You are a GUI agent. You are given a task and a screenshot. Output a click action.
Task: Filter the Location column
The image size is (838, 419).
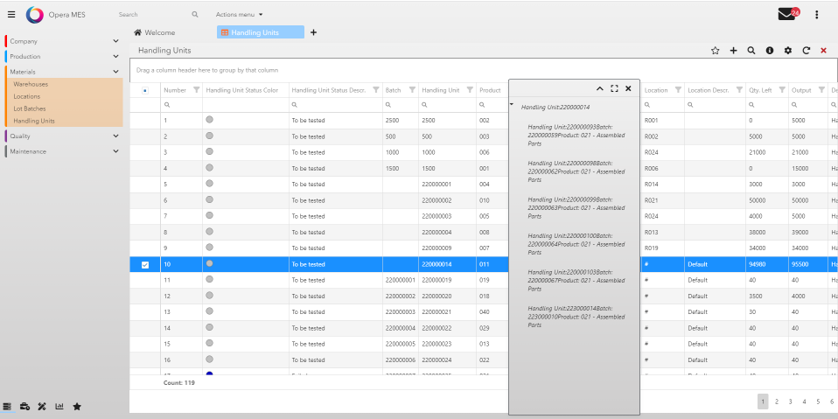point(678,90)
